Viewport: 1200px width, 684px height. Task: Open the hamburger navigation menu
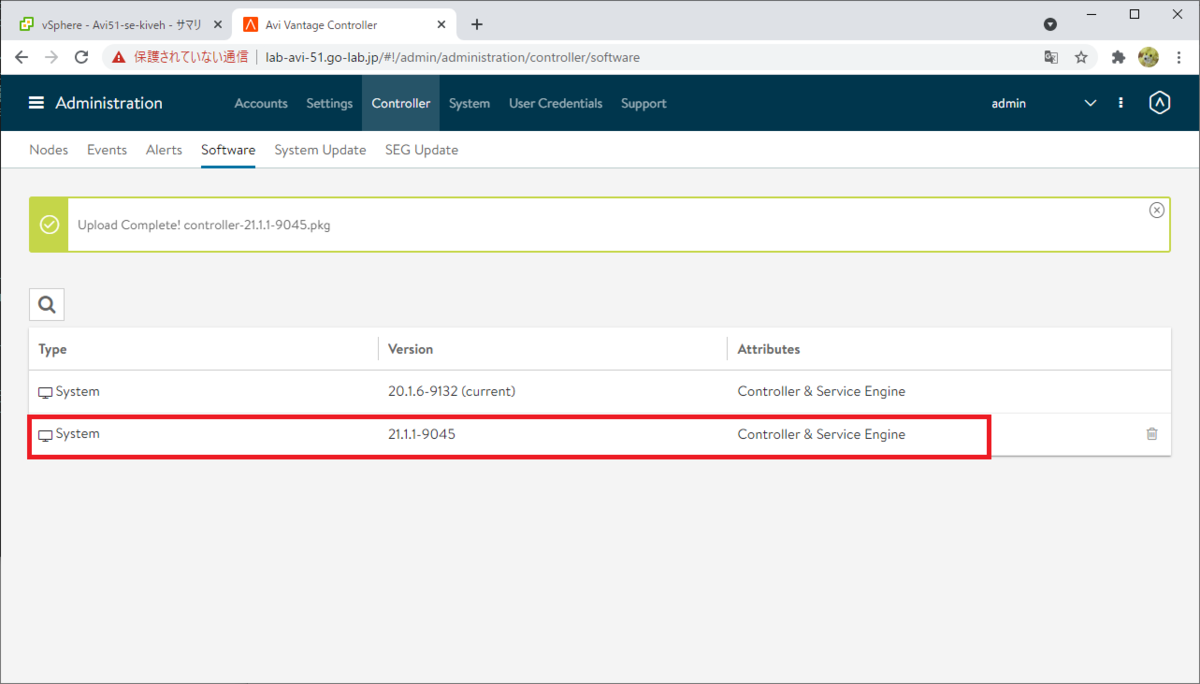(x=37, y=103)
